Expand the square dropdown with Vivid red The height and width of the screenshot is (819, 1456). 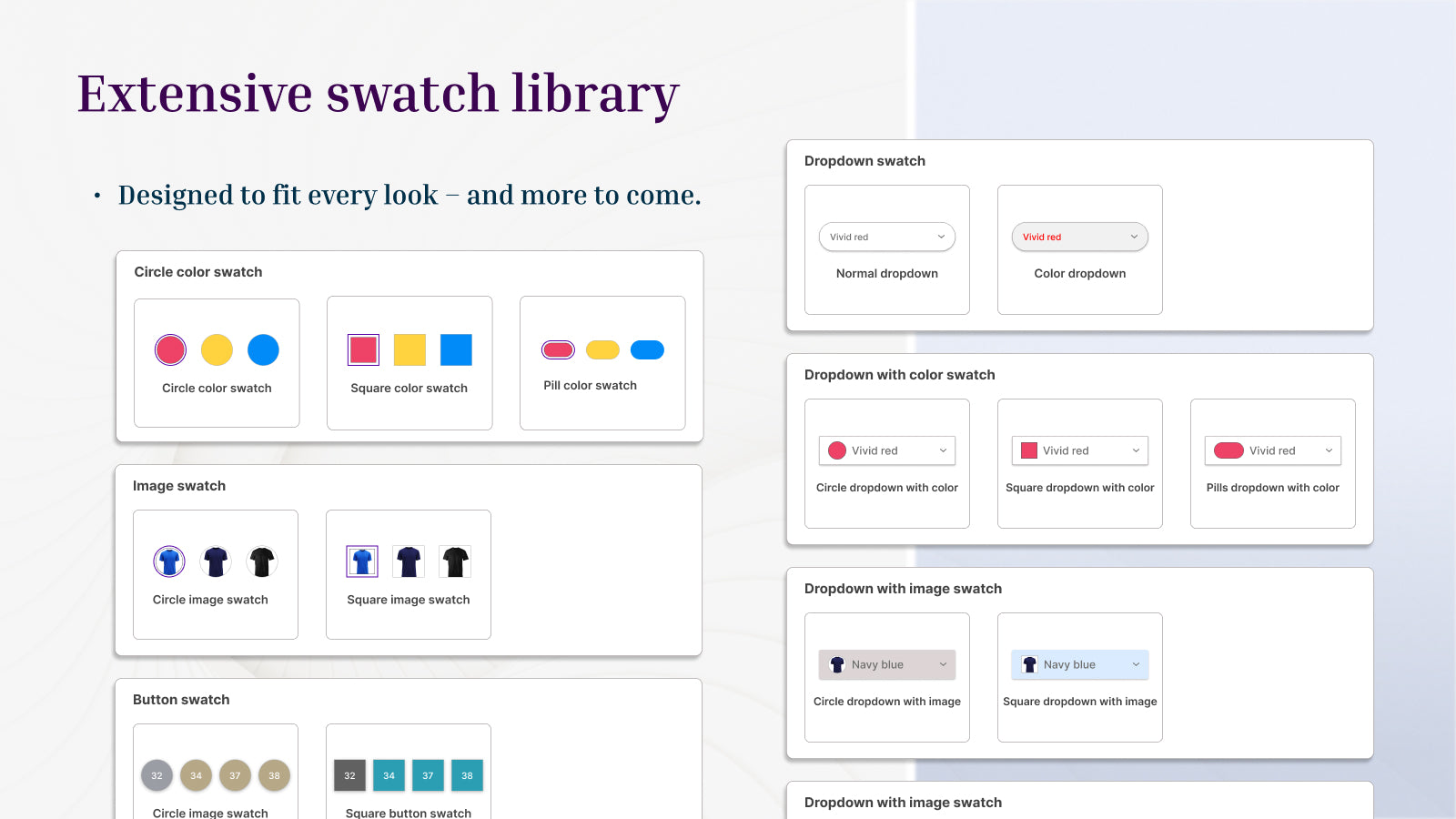pos(1080,450)
